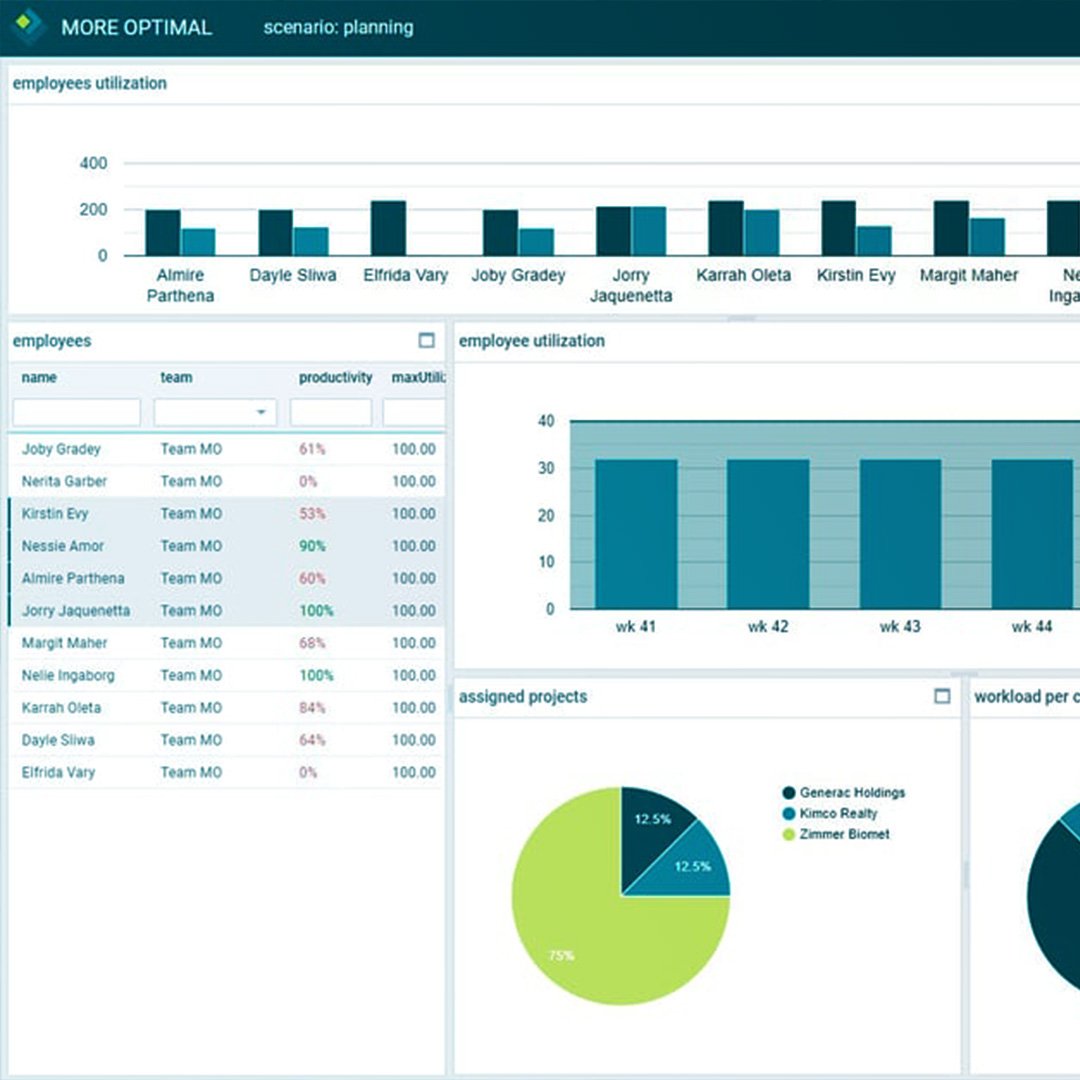
Task: Click the productivity filter input field
Action: [330, 412]
